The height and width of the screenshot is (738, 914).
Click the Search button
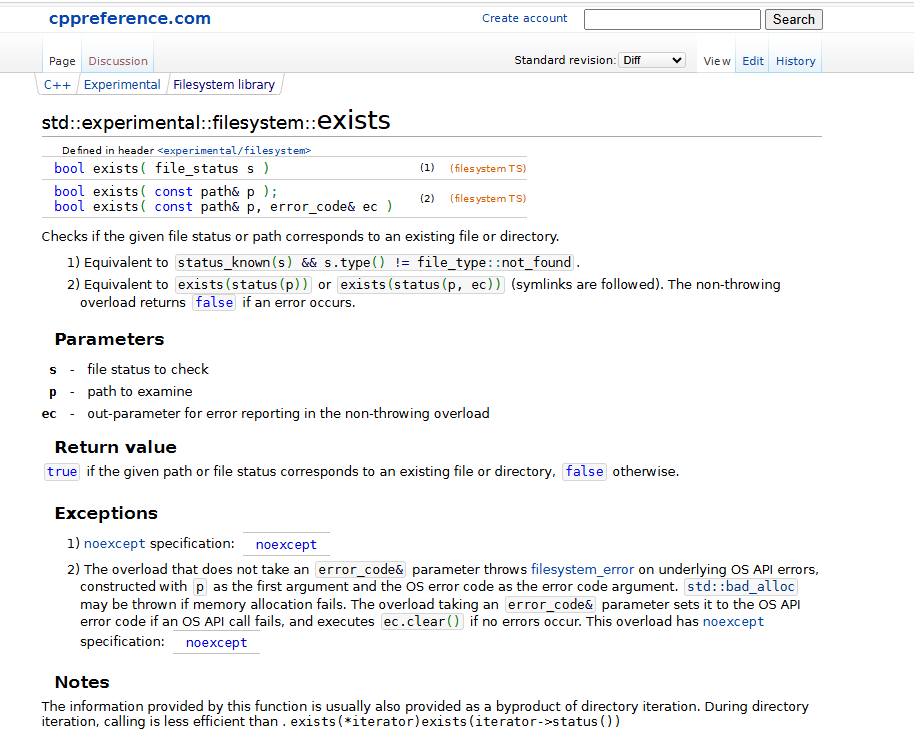tap(793, 19)
